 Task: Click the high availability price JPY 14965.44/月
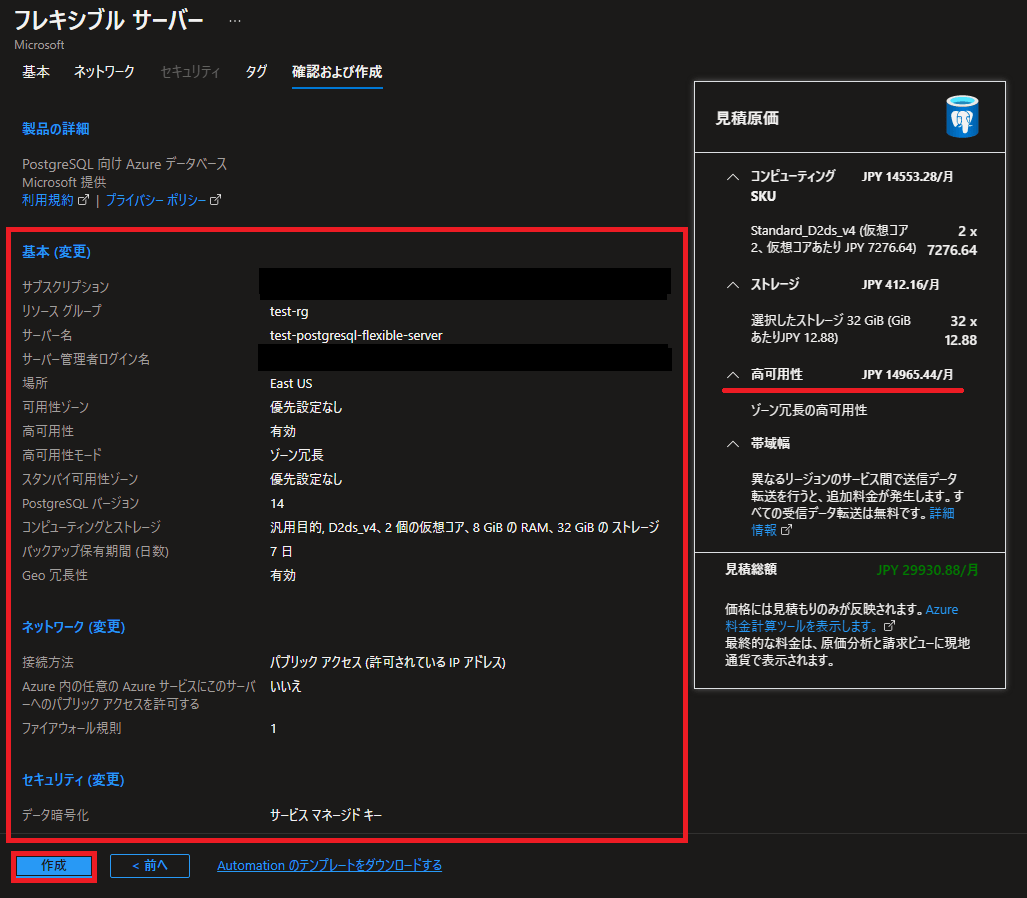(908, 375)
